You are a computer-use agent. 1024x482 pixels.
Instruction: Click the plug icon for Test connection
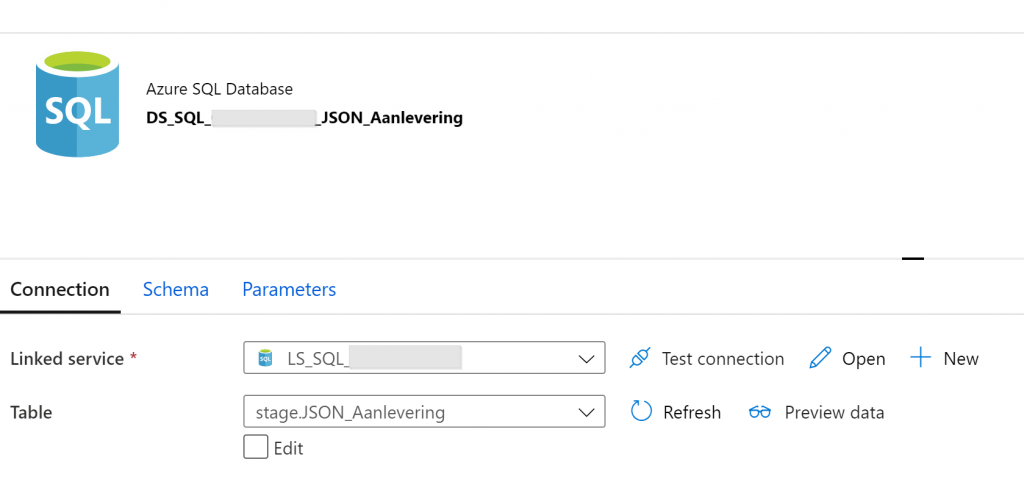point(640,358)
